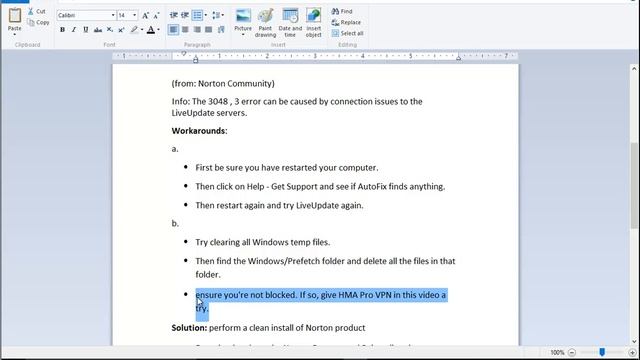
Task: Align text right
Action: click(x=197, y=29)
